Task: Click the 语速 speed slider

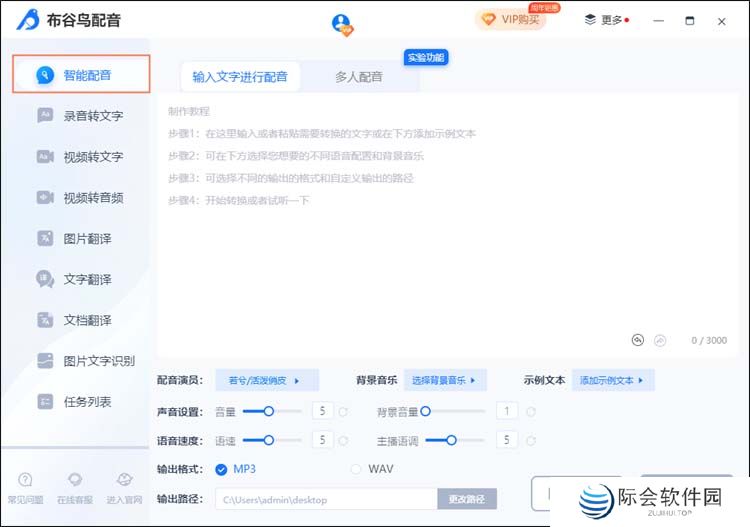Action: [268, 440]
